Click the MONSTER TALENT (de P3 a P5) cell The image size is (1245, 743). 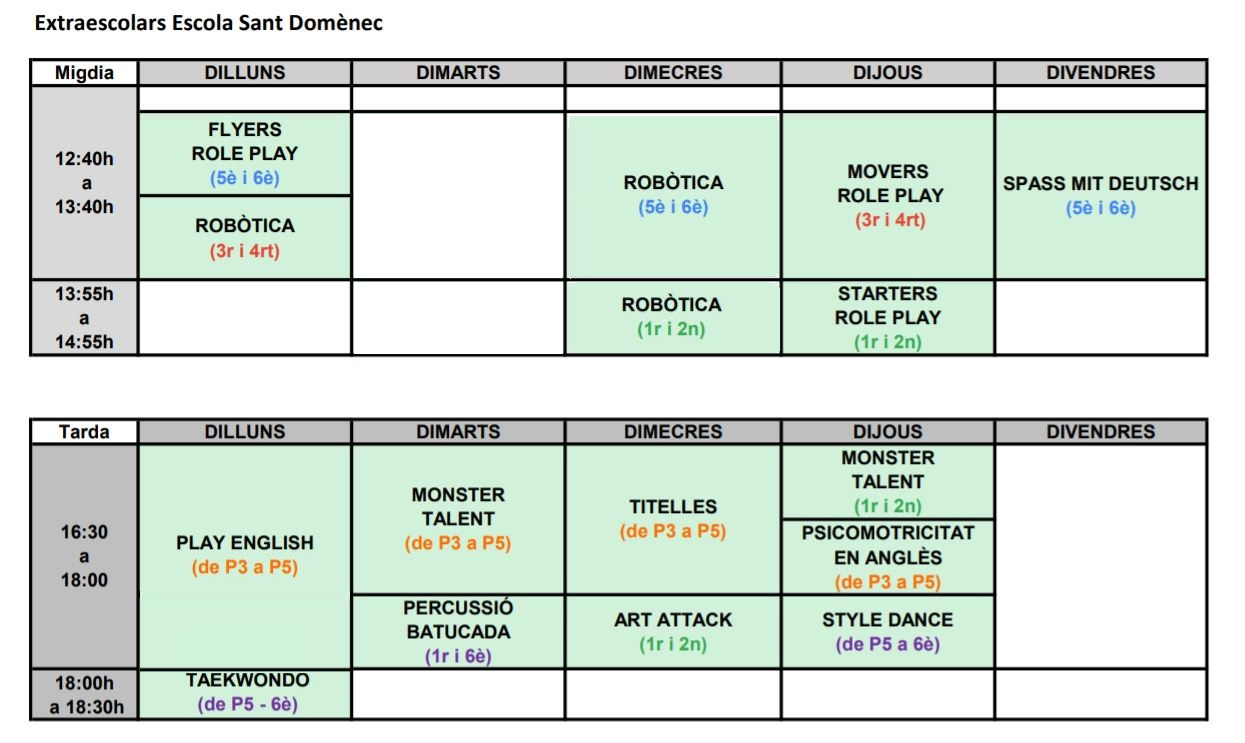point(458,519)
